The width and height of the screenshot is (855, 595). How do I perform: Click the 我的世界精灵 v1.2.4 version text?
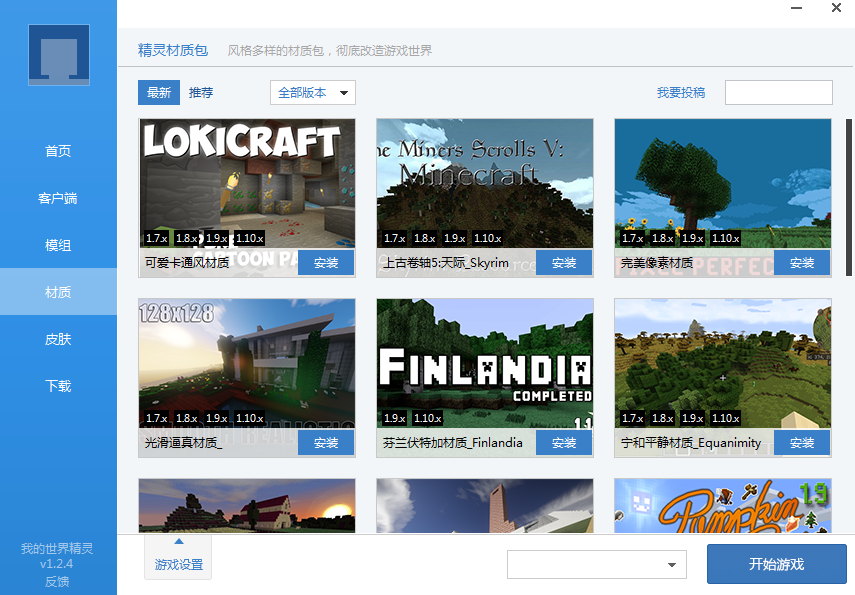(57, 556)
